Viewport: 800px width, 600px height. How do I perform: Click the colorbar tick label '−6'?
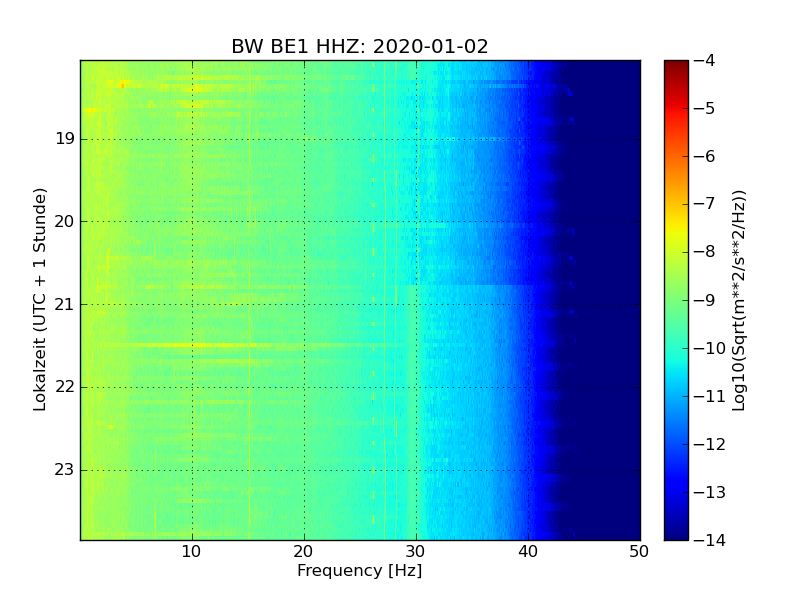pos(705,156)
